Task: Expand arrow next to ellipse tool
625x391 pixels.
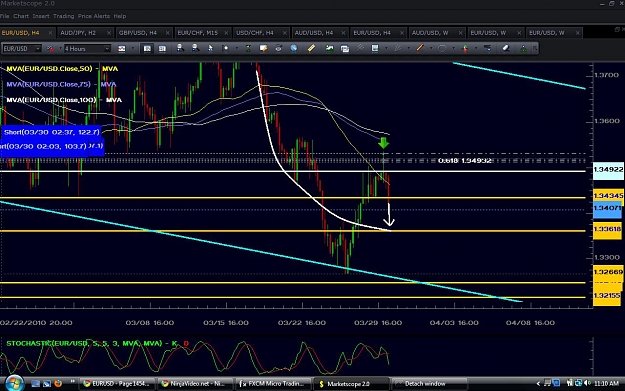Action: pyautogui.click(x=454, y=49)
